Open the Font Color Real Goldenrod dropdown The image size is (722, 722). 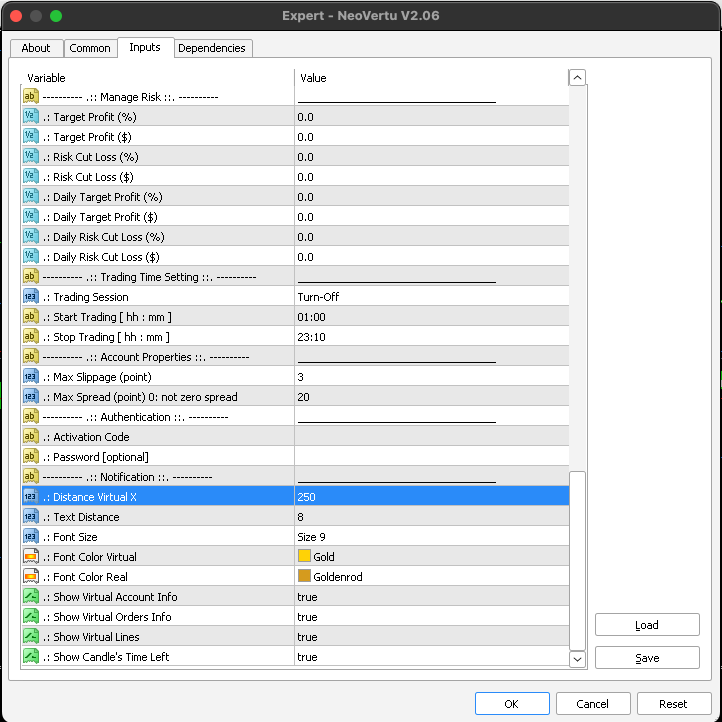click(x=430, y=577)
